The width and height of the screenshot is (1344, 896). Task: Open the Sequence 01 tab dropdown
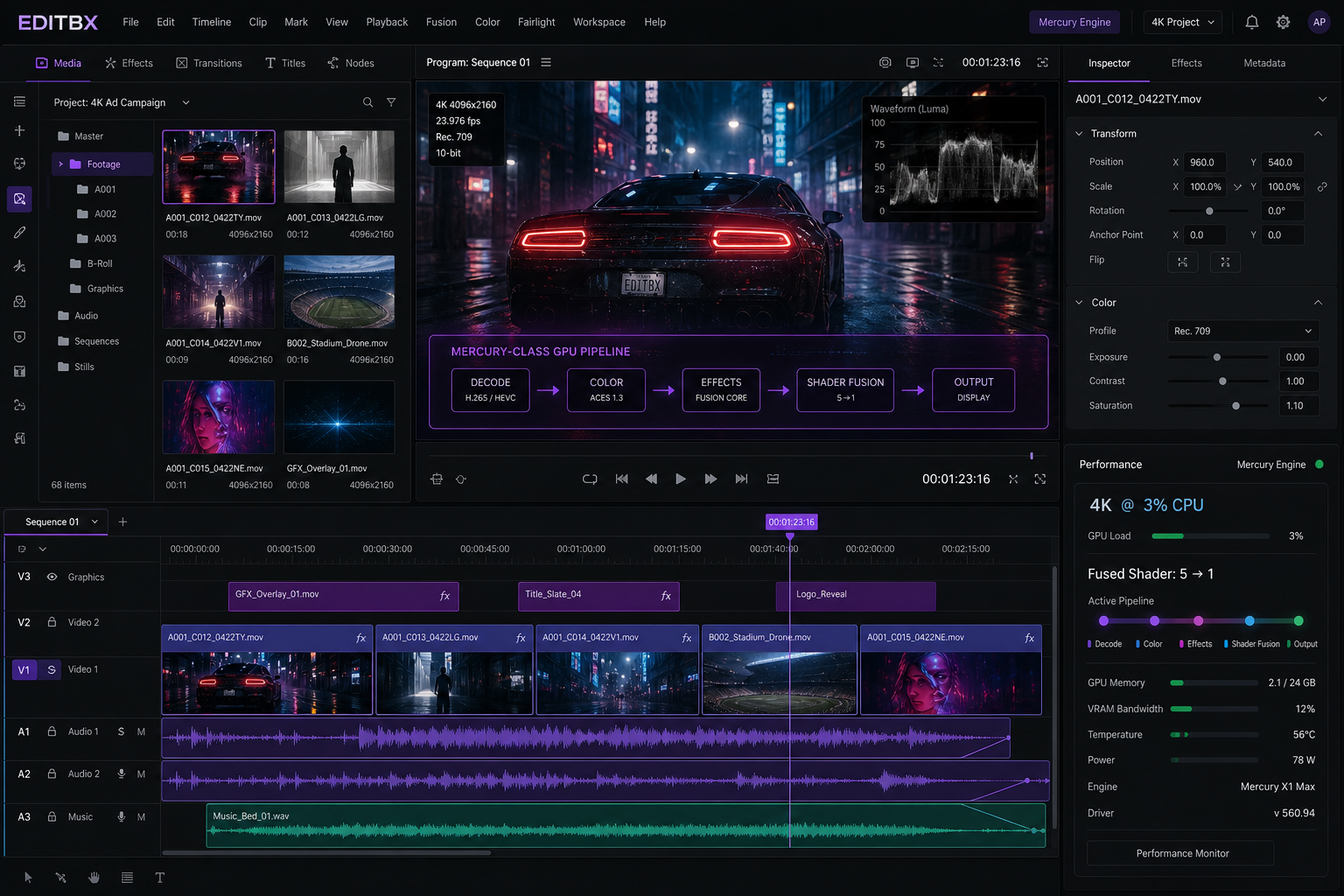tap(94, 521)
